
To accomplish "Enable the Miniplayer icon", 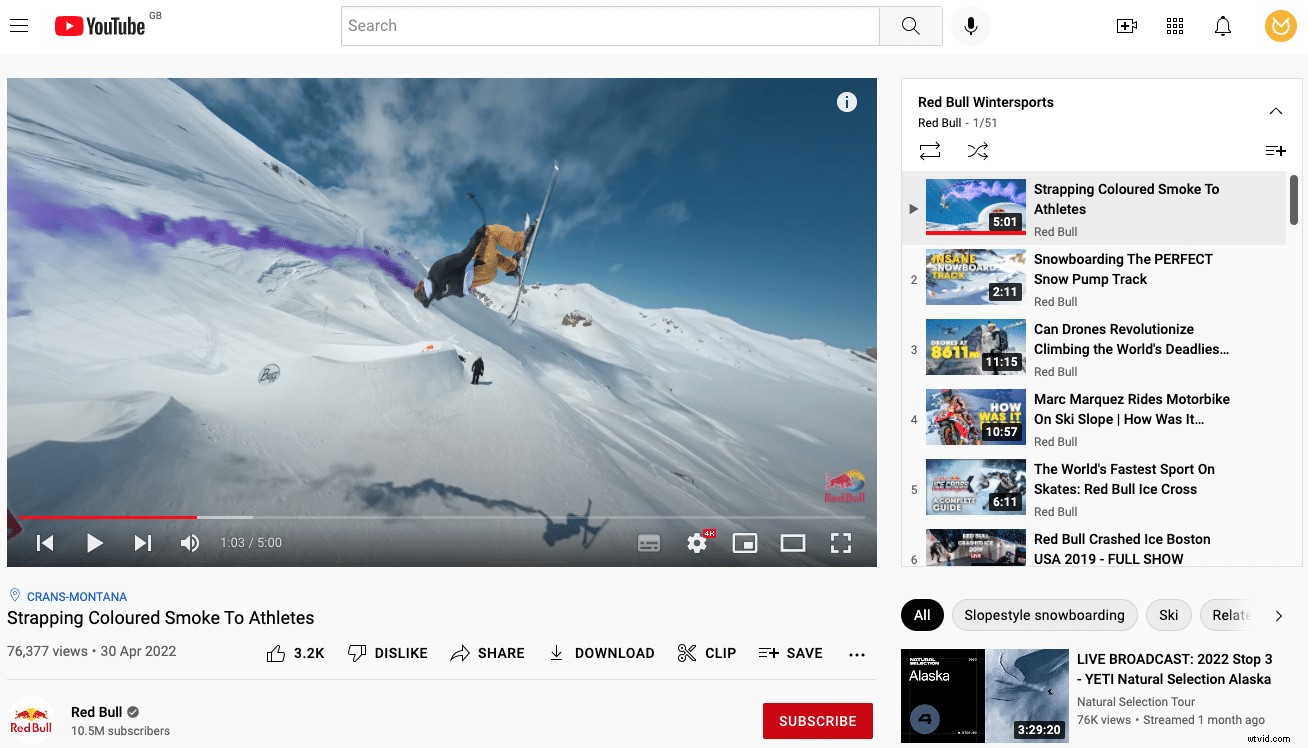I will pyautogui.click(x=745, y=542).
